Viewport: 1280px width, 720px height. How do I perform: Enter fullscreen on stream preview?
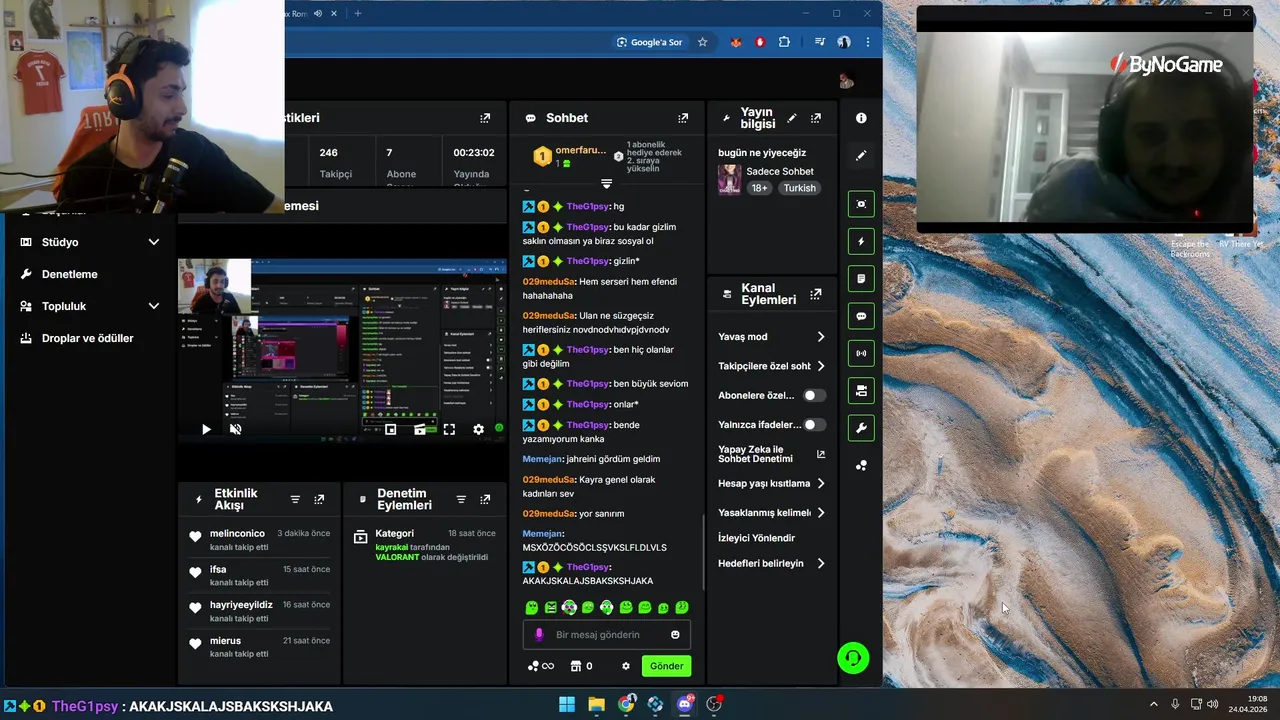point(449,429)
